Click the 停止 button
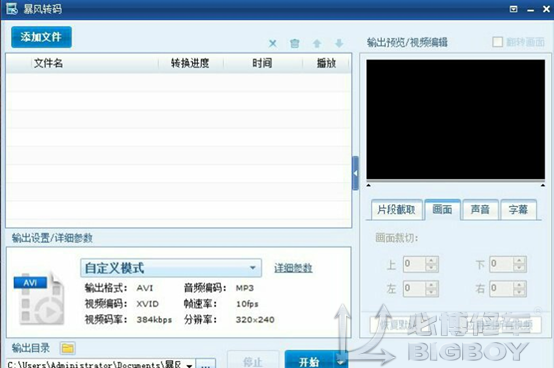This screenshot has height=368, width=554. [x=253, y=361]
